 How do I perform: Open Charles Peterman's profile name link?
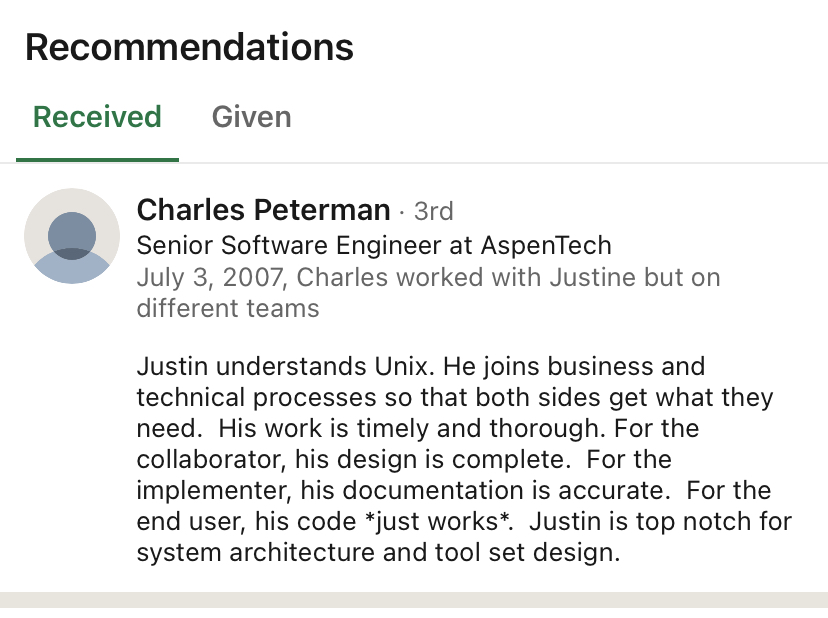tap(263, 210)
